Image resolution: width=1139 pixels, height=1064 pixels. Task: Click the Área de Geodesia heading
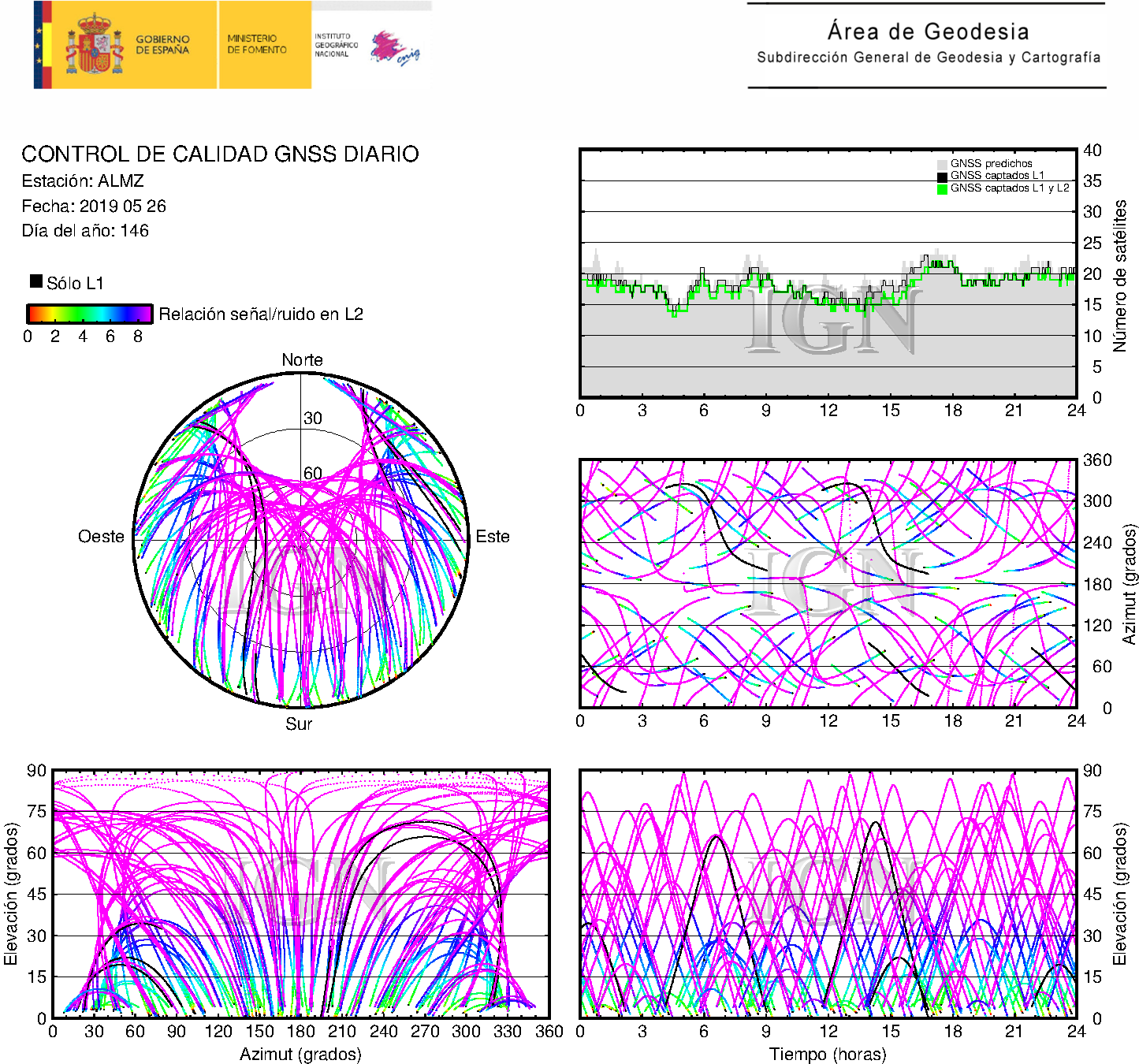[928, 32]
